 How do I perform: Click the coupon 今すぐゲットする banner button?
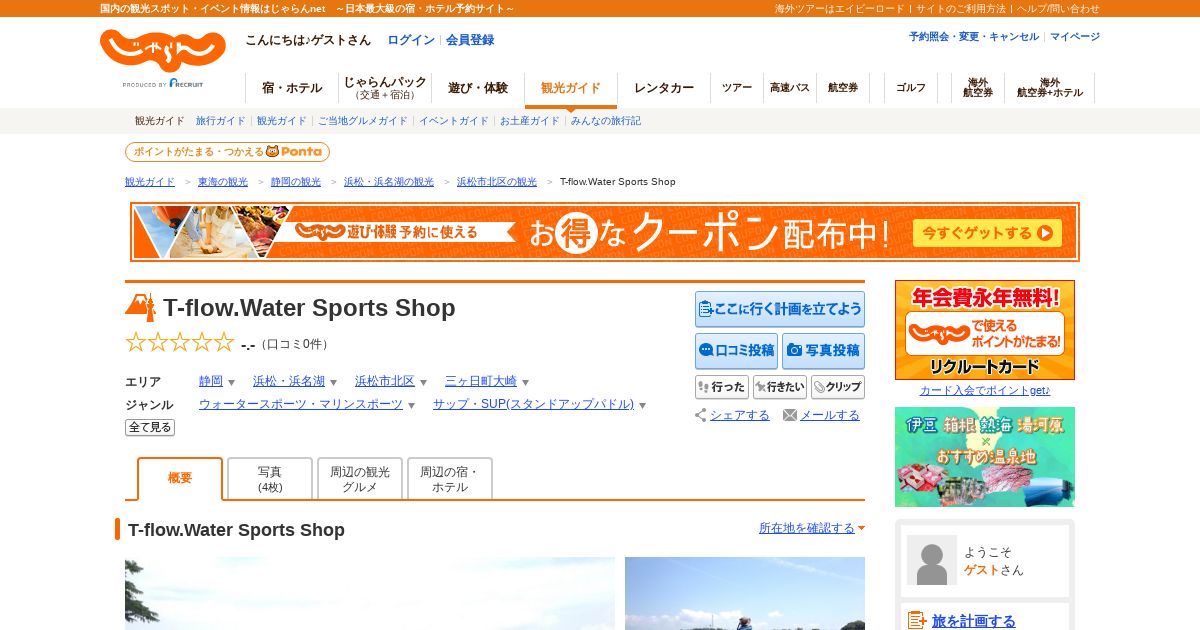coord(987,233)
